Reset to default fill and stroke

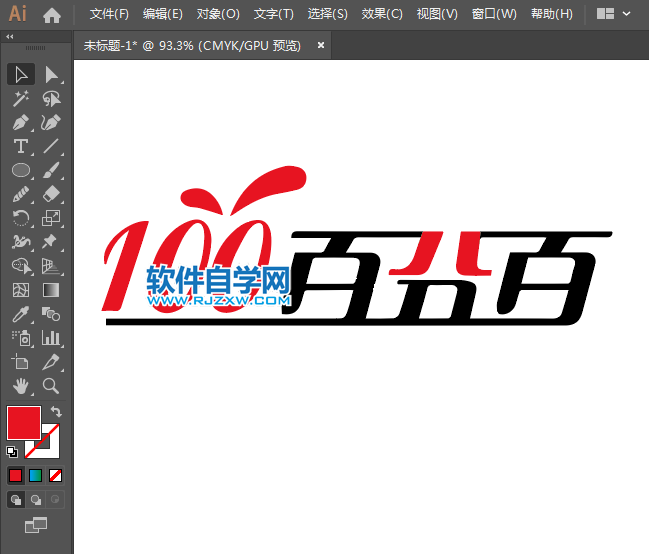[x=12, y=452]
